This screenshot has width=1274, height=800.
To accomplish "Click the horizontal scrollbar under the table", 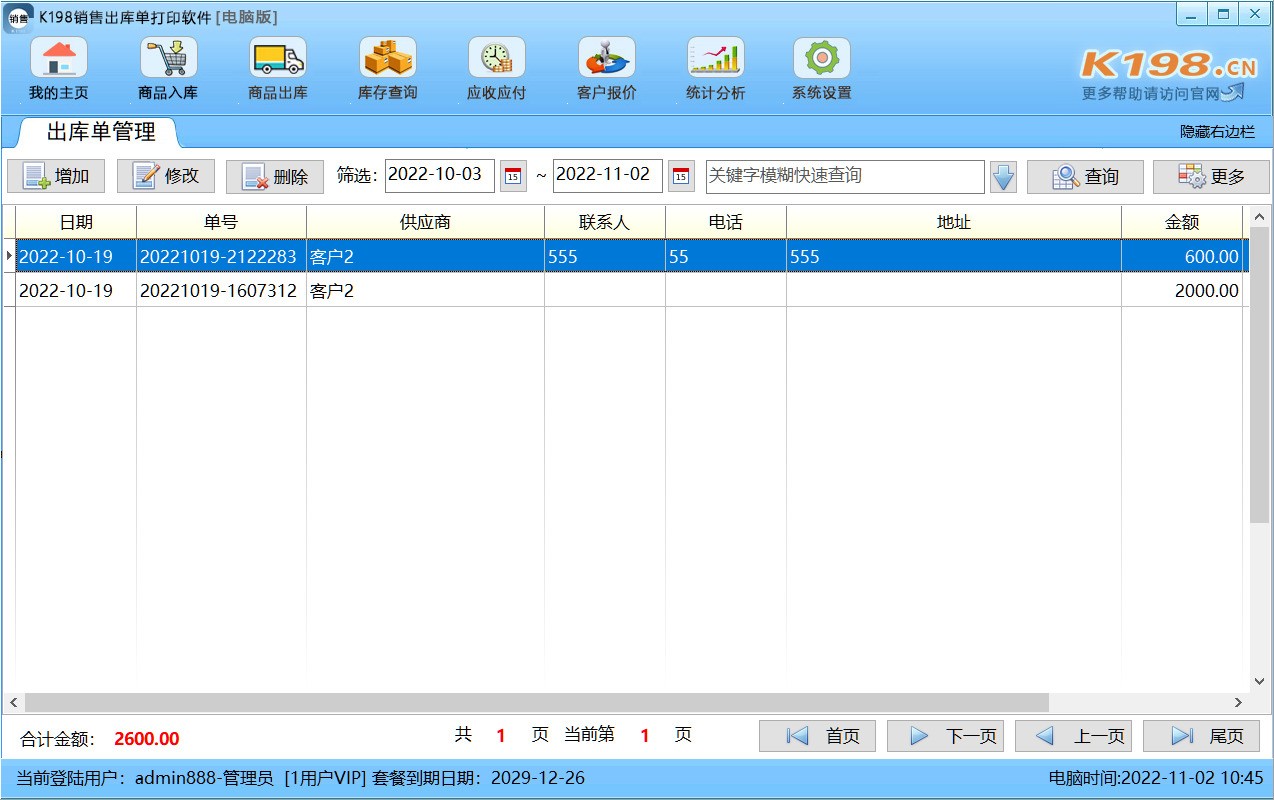I will coord(536,703).
